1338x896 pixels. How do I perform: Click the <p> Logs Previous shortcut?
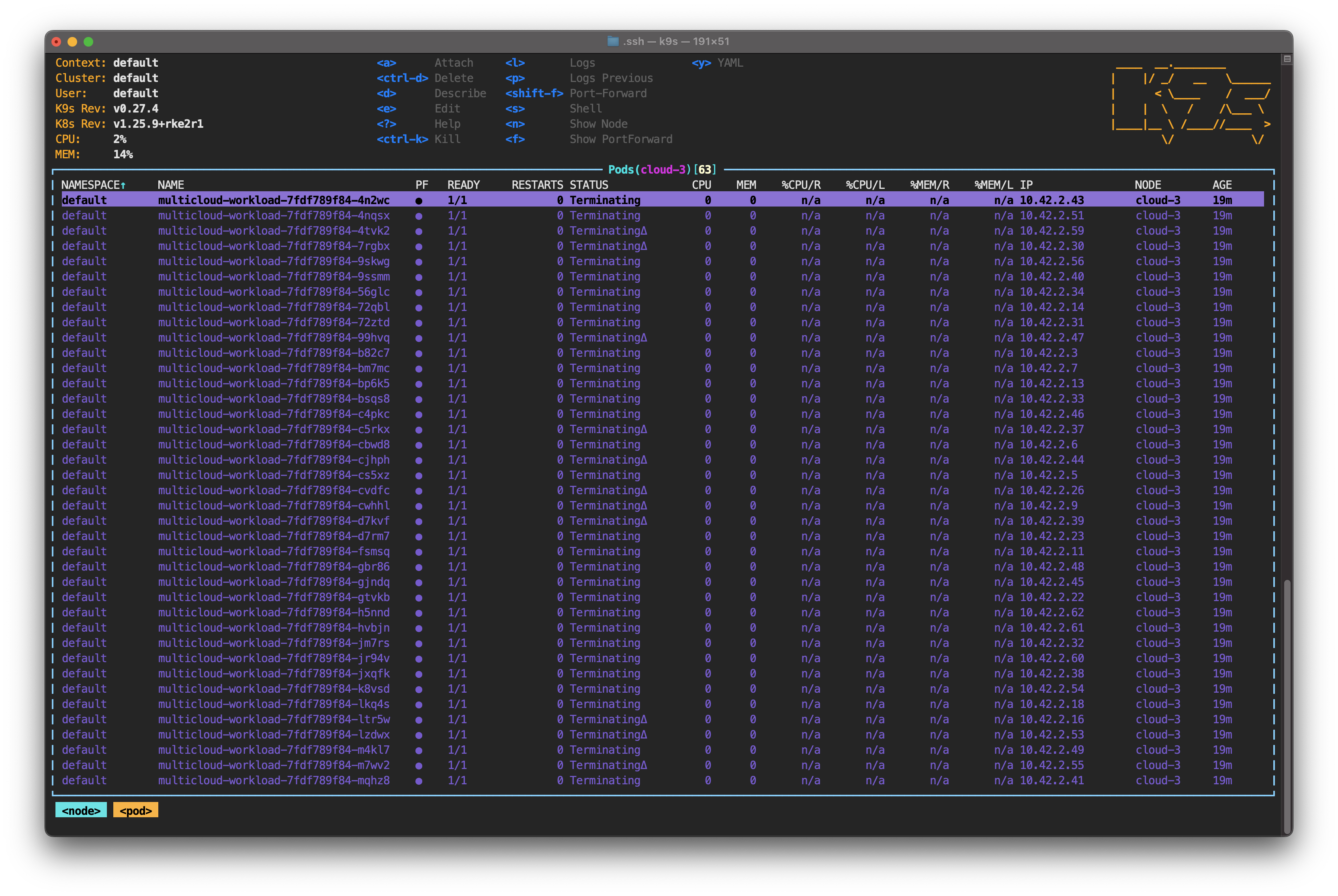coord(579,78)
